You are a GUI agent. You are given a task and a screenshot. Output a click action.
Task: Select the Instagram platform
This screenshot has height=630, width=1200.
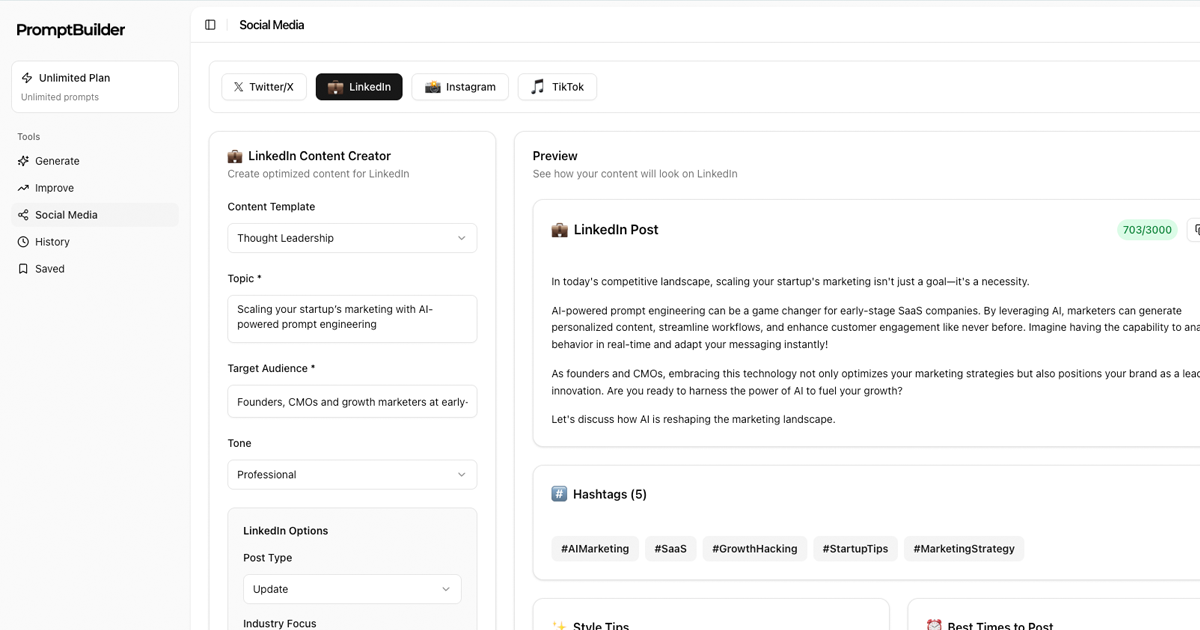[x=460, y=87]
